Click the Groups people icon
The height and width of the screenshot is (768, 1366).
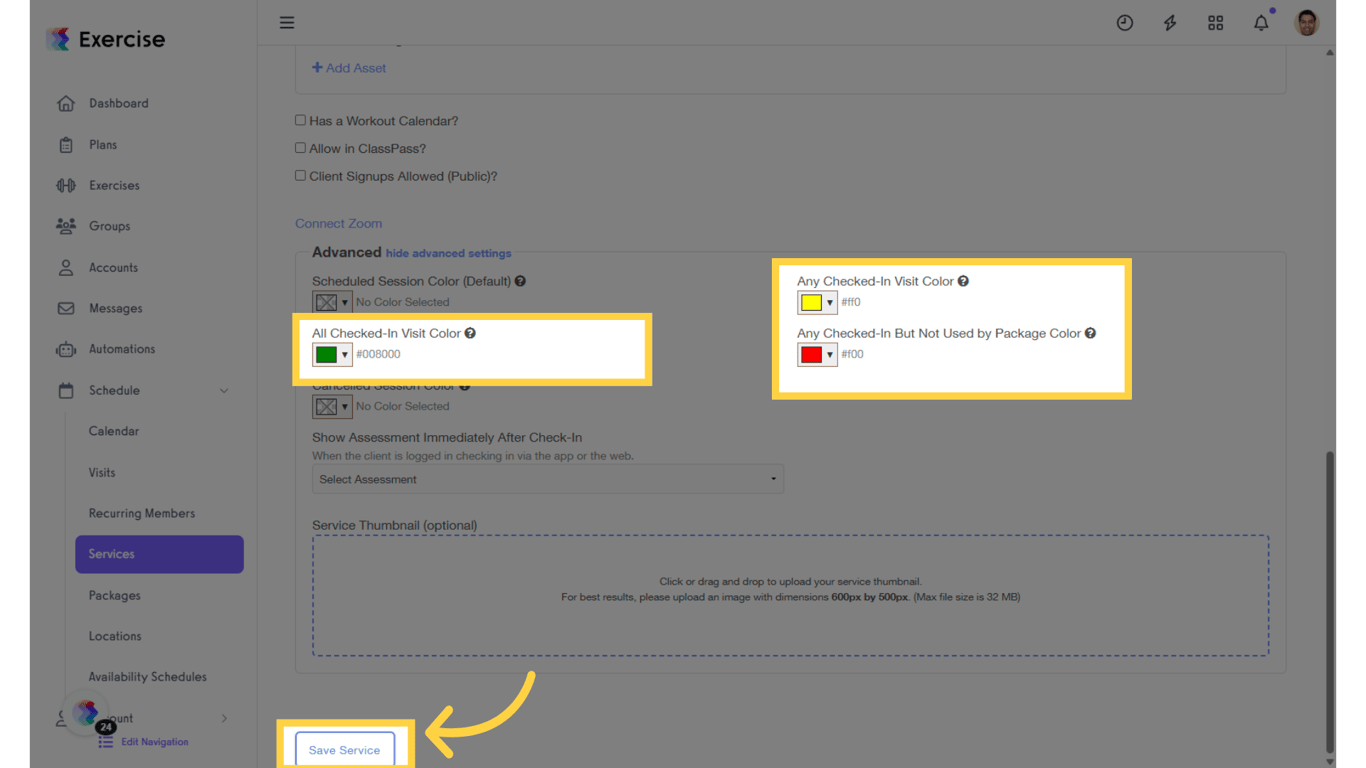[66, 226]
